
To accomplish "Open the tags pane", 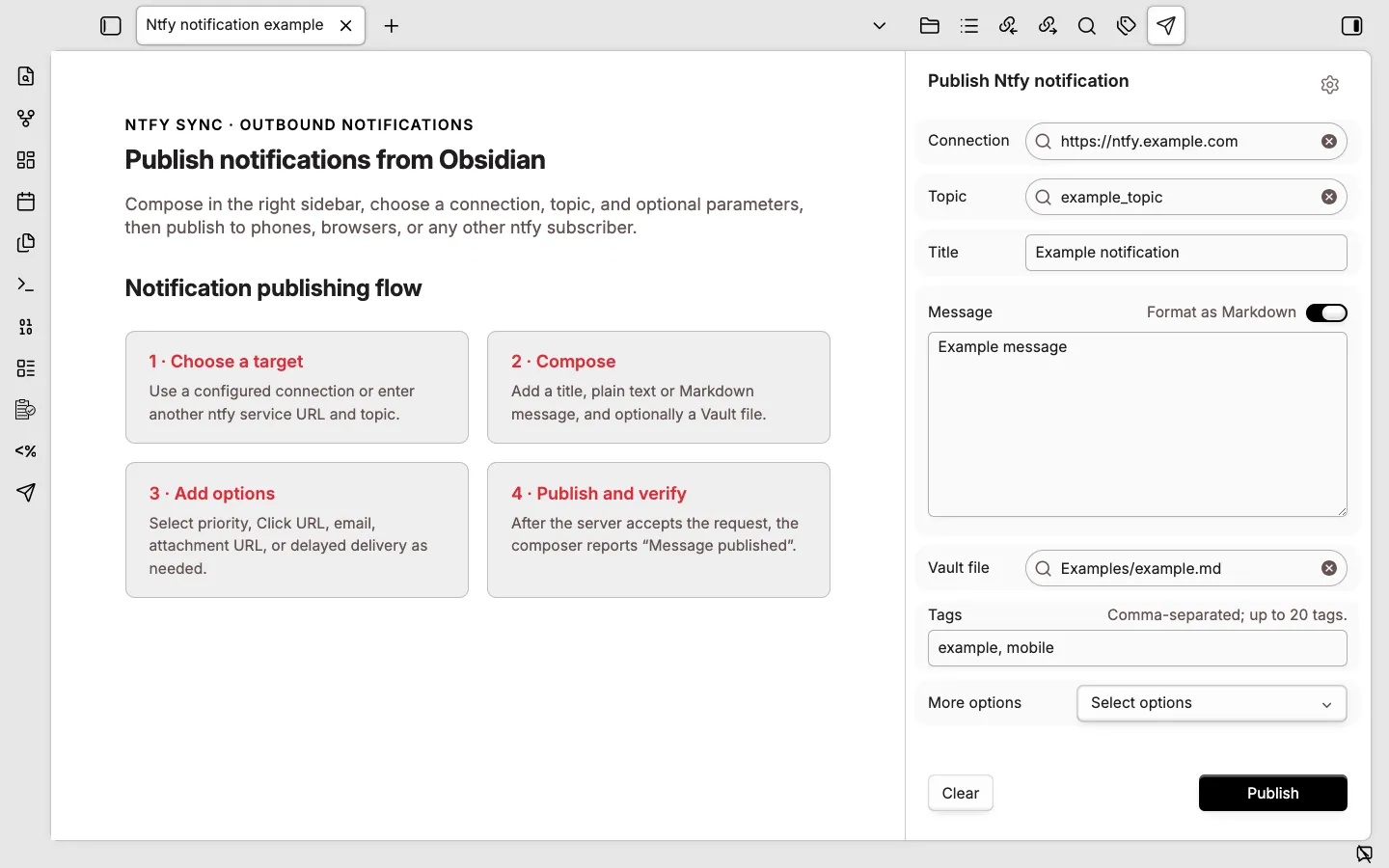I will (x=1128, y=26).
